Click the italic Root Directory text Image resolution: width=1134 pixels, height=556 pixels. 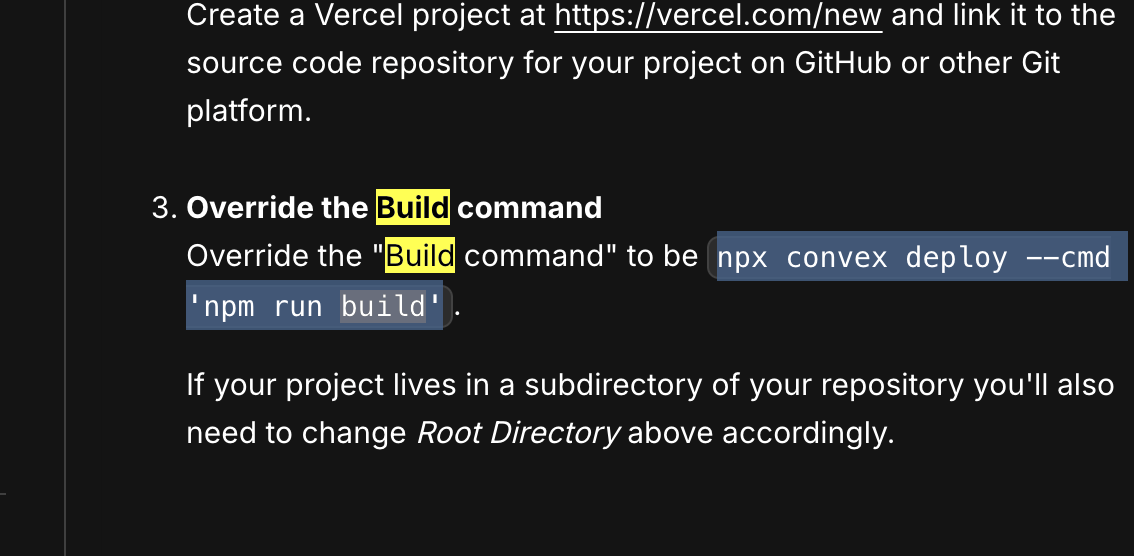tap(519, 432)
